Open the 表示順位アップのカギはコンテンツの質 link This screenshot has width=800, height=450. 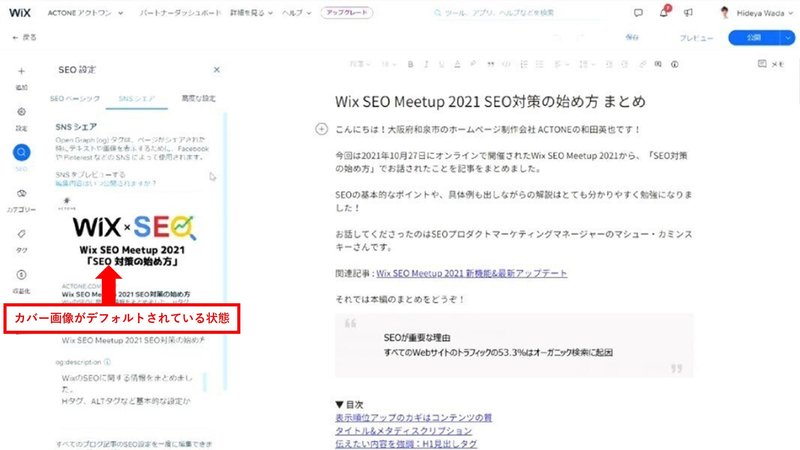click(413, 417)
